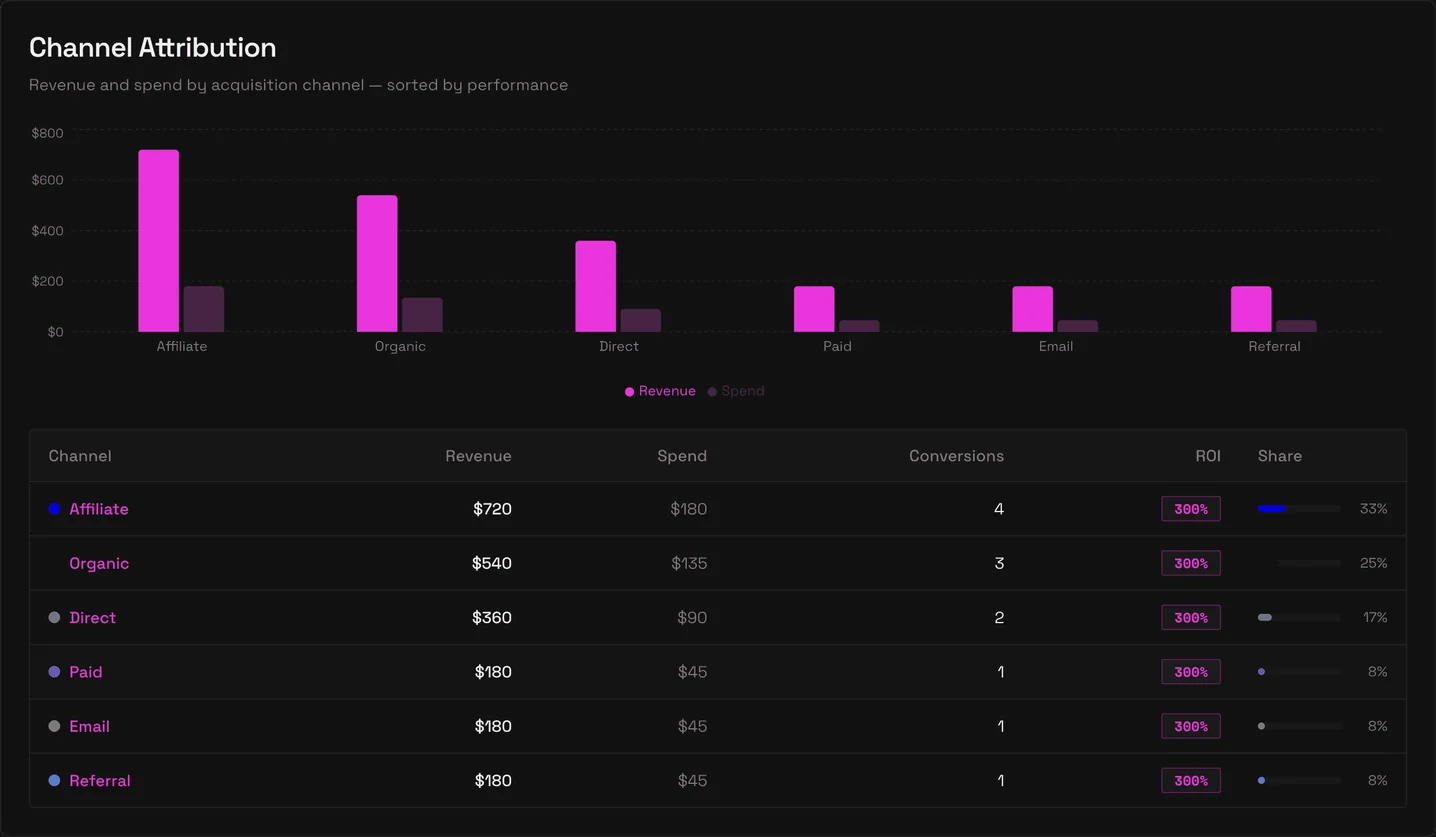This screenshot has height=837, width=1436.
Task: Click the purple dot beside Paid in the table
Action: pos(54,672)
